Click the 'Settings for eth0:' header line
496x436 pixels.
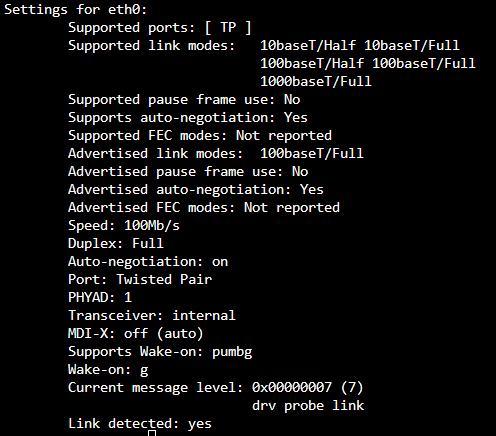coord(75,9)
